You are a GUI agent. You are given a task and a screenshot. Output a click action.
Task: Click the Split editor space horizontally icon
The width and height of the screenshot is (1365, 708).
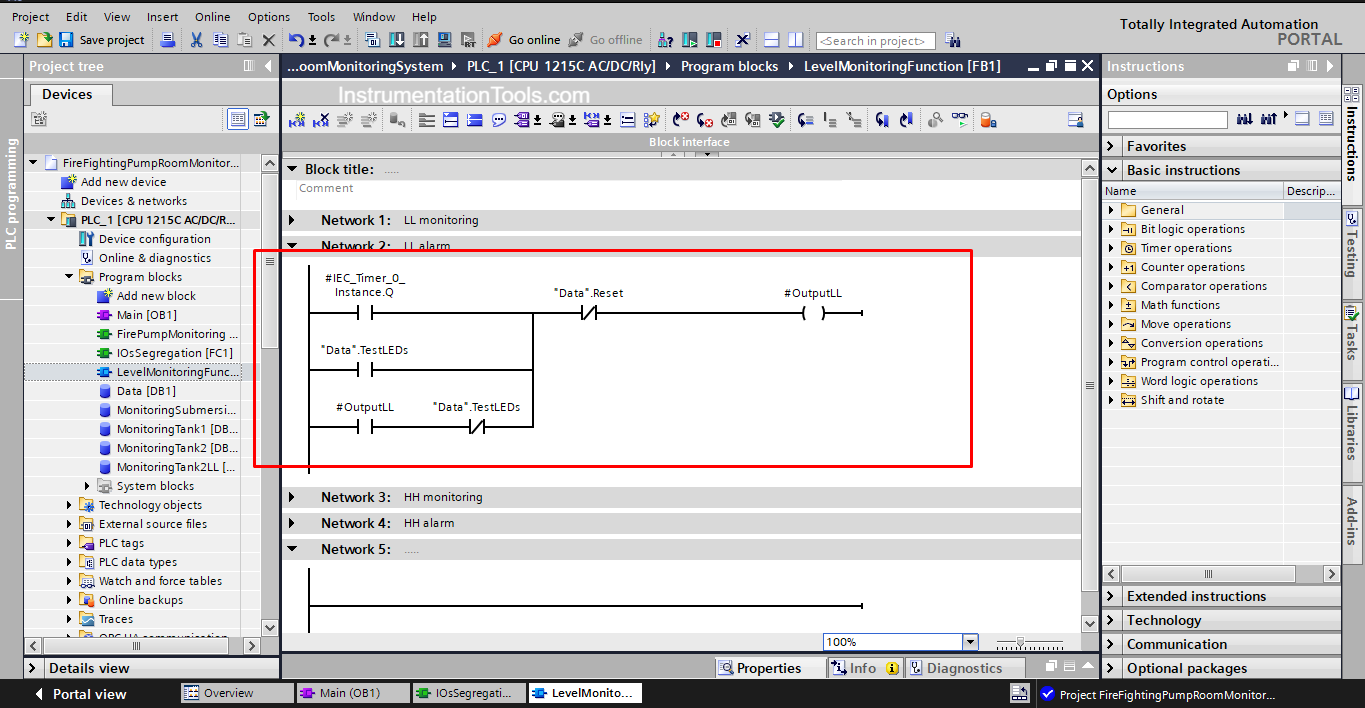(x=771, y=40)
